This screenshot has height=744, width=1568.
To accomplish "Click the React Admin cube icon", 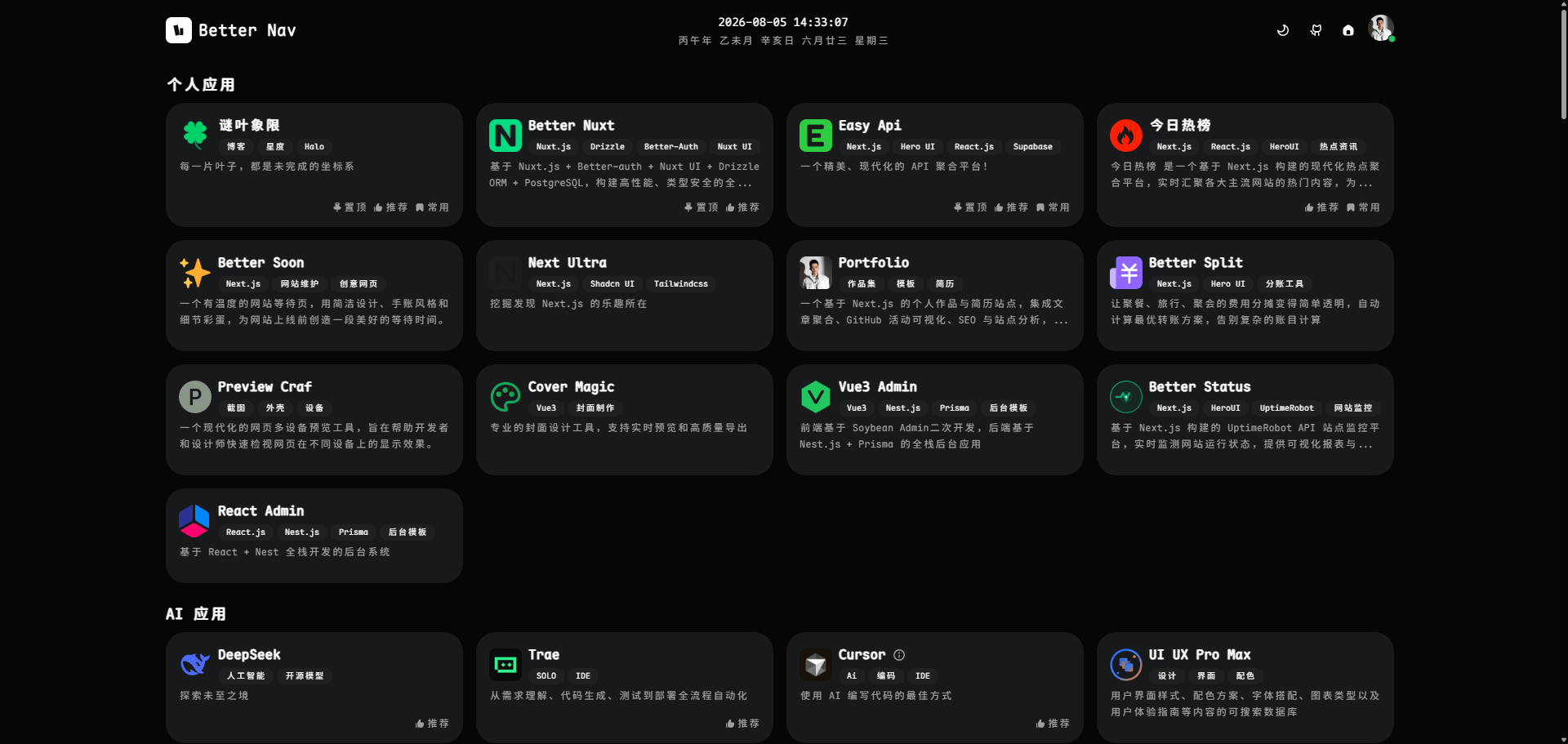I will [195, 520].
